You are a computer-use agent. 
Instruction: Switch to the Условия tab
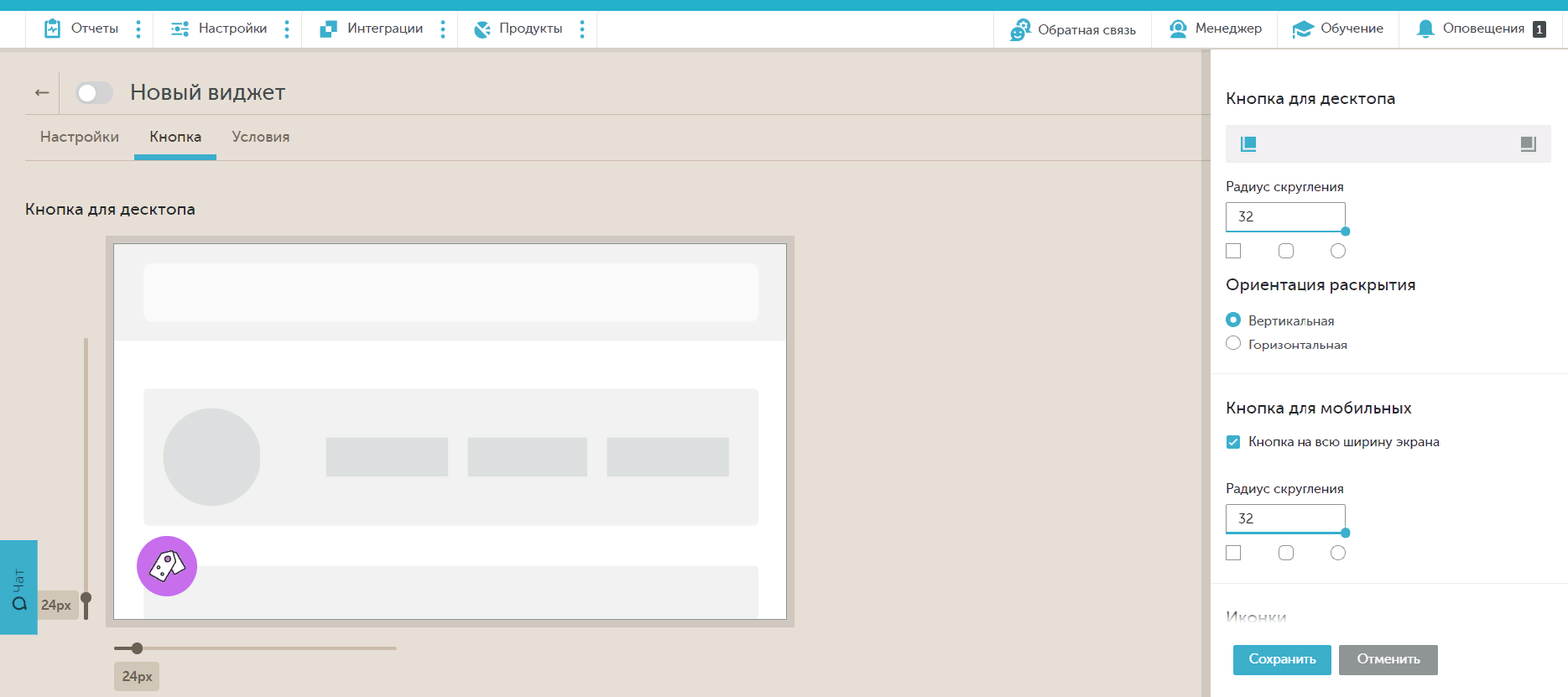tap(261, 137)
